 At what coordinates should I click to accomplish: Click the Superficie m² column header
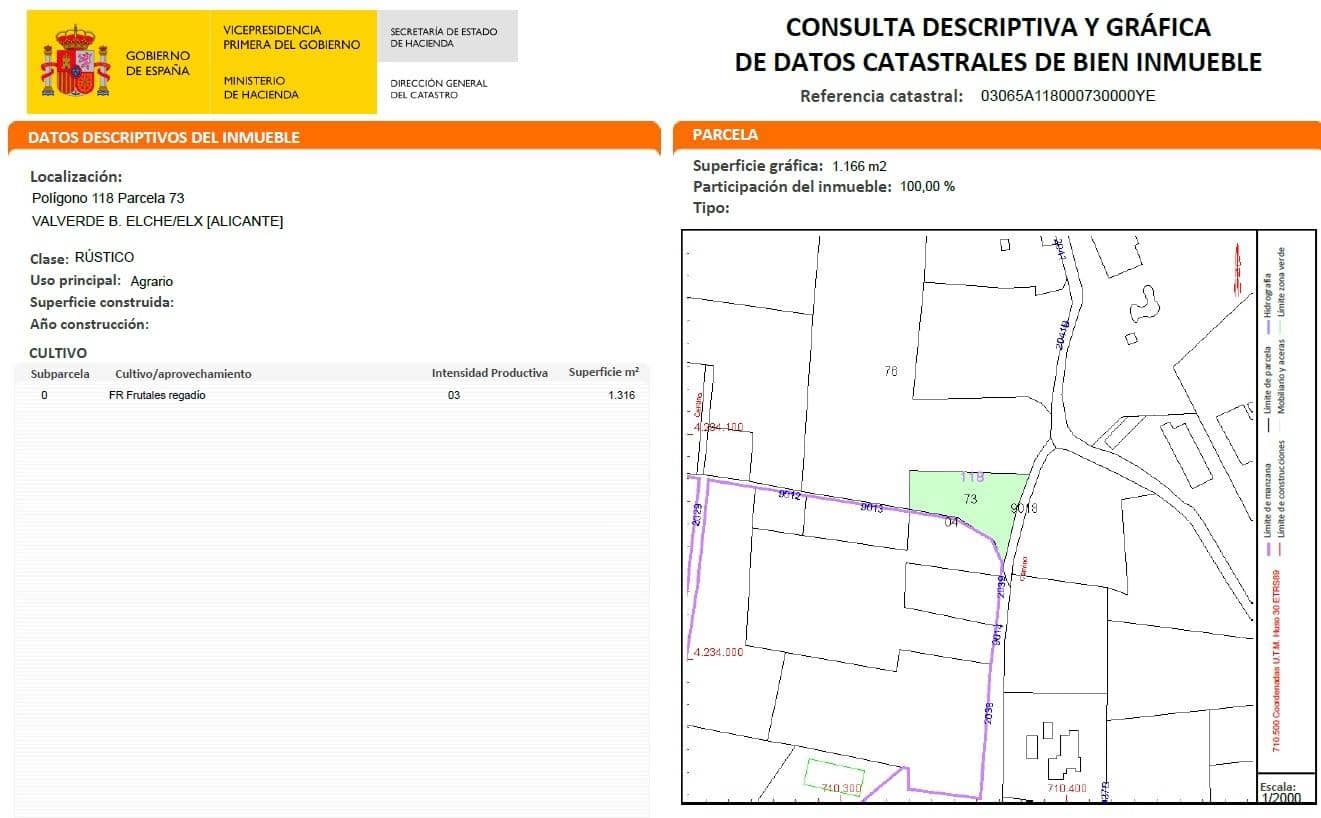pyautogui.click(x=603, y=373)
